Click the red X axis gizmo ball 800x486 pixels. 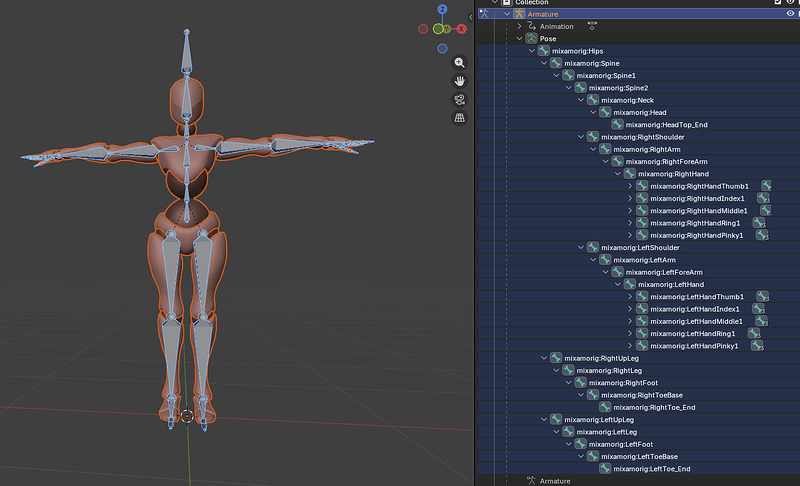[x=461, y=29]
